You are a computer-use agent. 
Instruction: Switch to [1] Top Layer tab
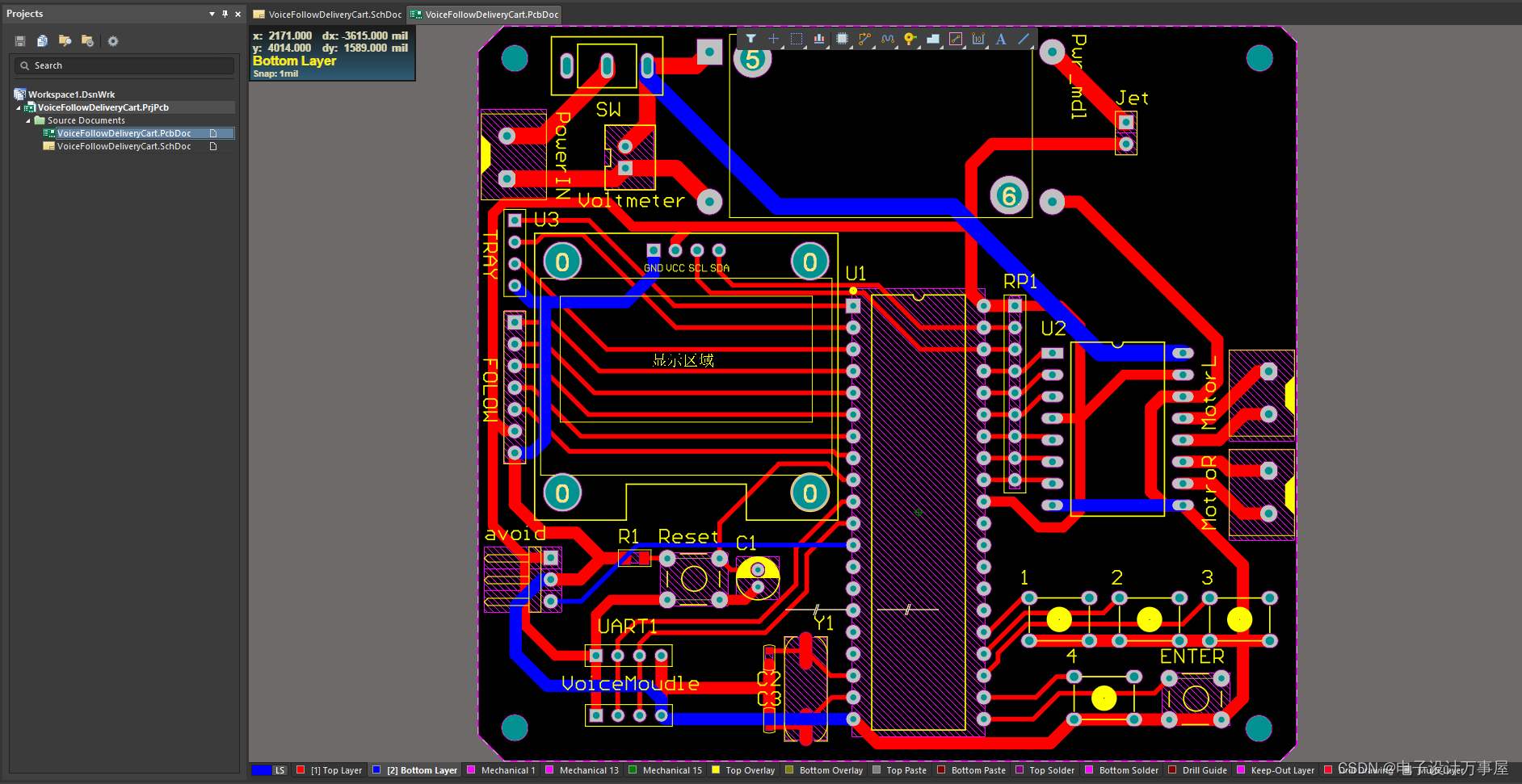tap(329, 770)
